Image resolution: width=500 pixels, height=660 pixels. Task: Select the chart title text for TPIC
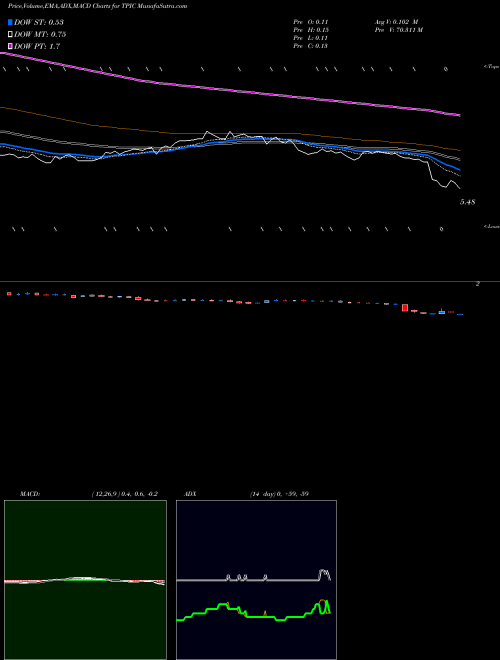coord(98,6)
